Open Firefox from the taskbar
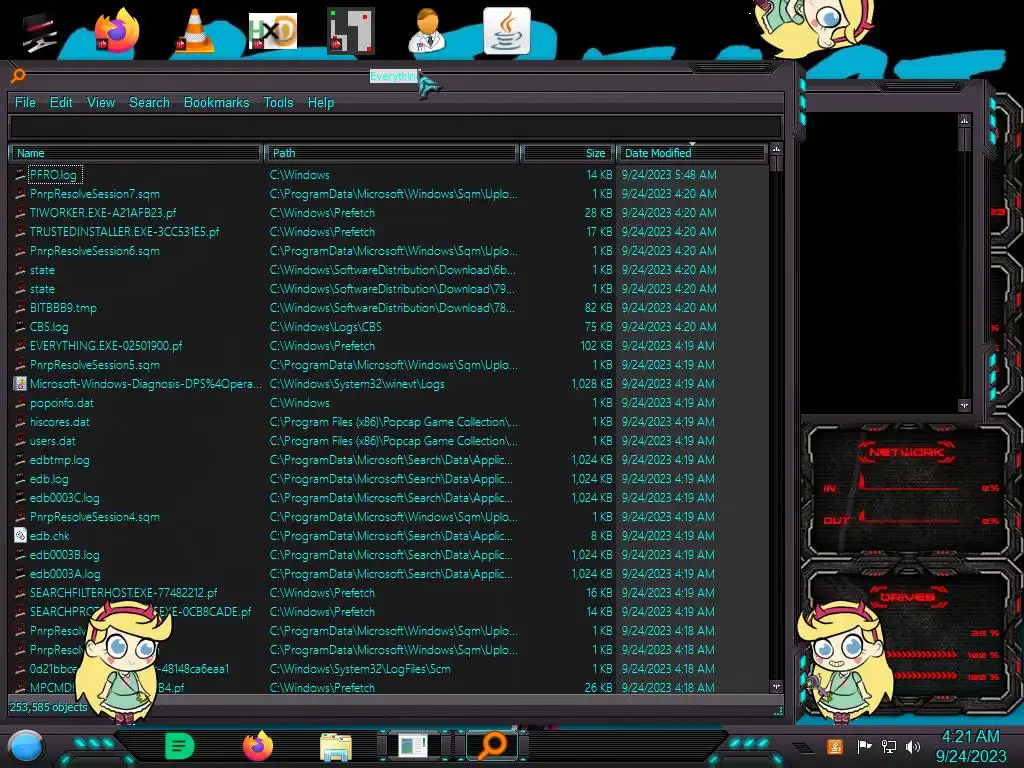The height and width of the screenshot is (768, 1024). click(x=258, y=746)
